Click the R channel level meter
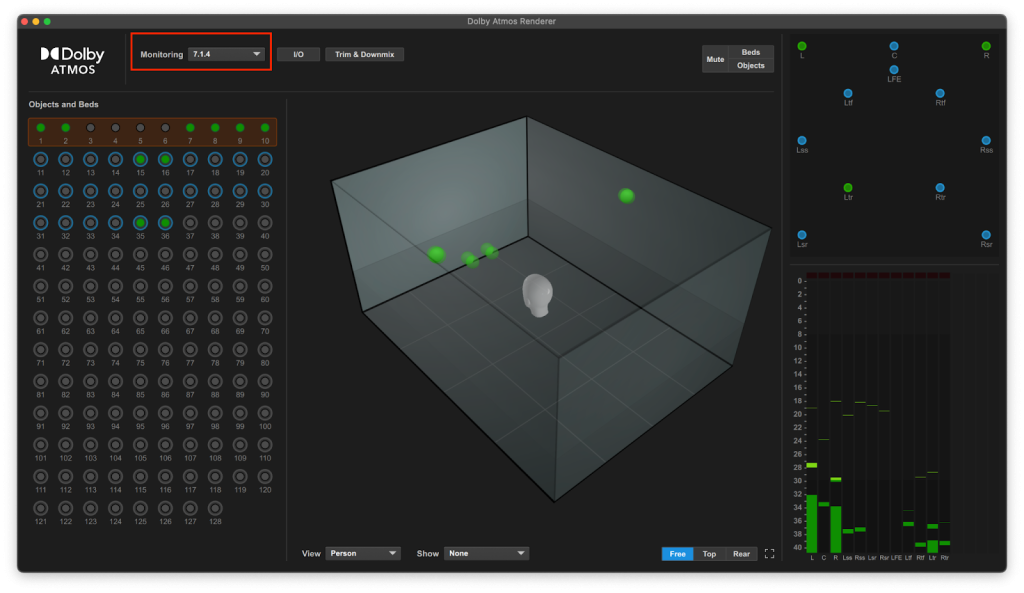This screenshot has height=593, width=1024. pos(836,414)
